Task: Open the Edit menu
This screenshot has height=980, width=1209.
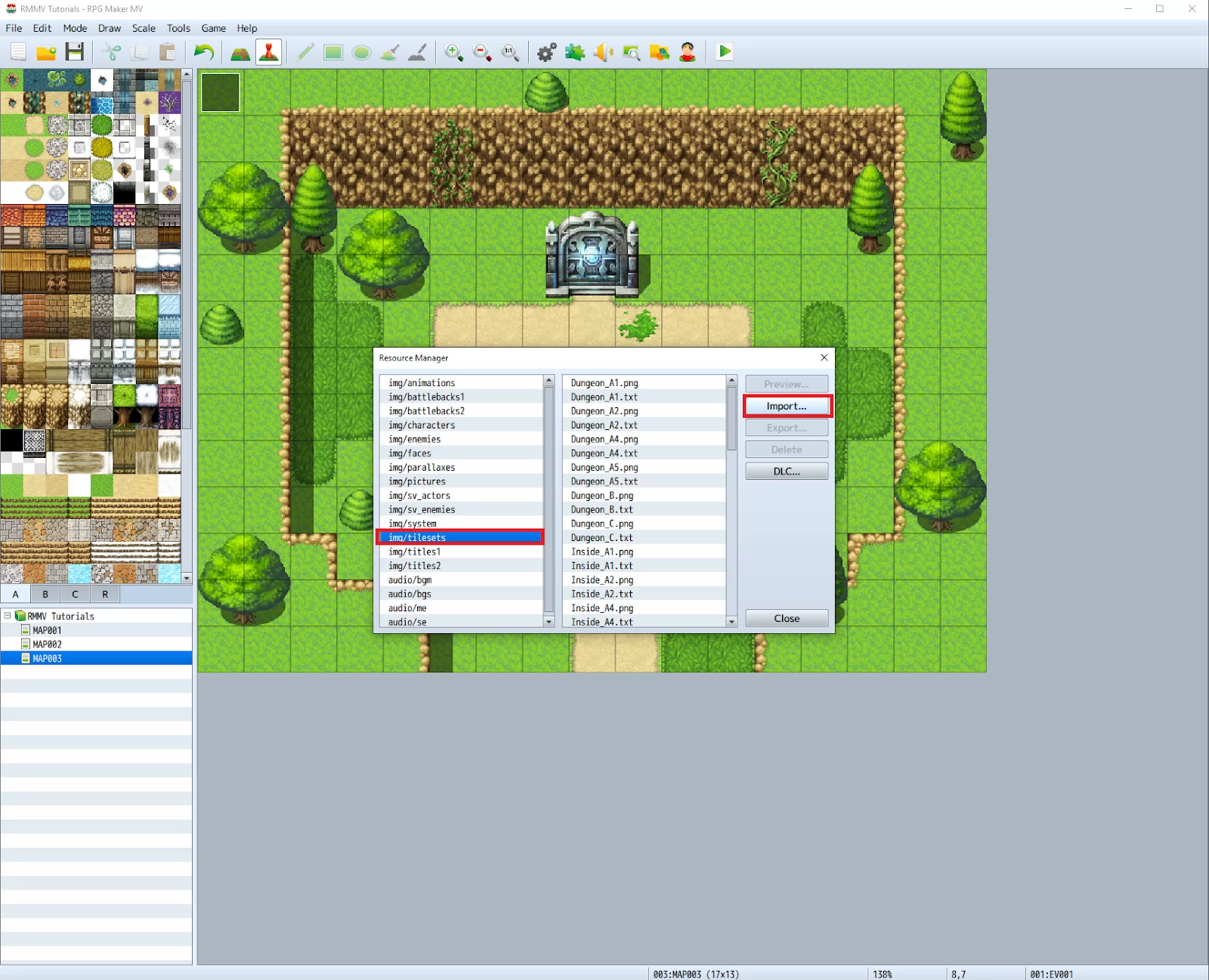Action: pos(42,28)
